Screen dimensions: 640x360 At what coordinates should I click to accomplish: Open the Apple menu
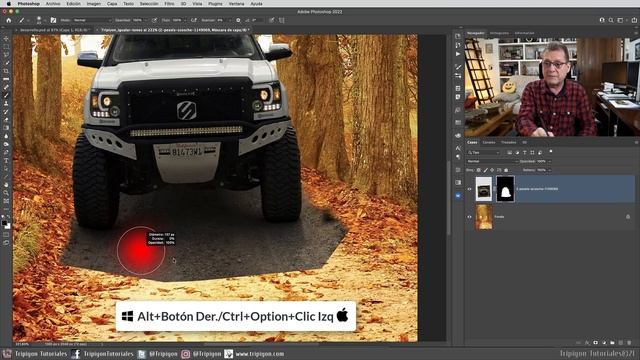[x=9, y=4]
